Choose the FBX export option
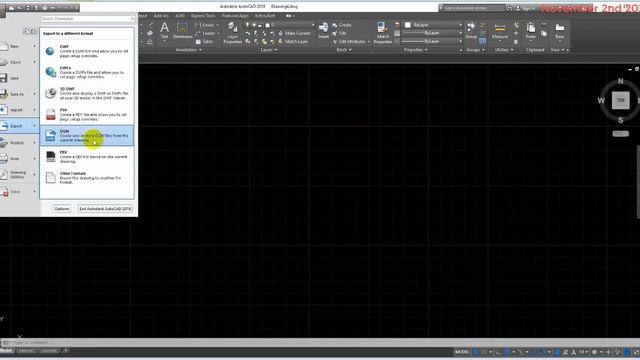This screenshot has height=360, width=640. coord(87,156)
